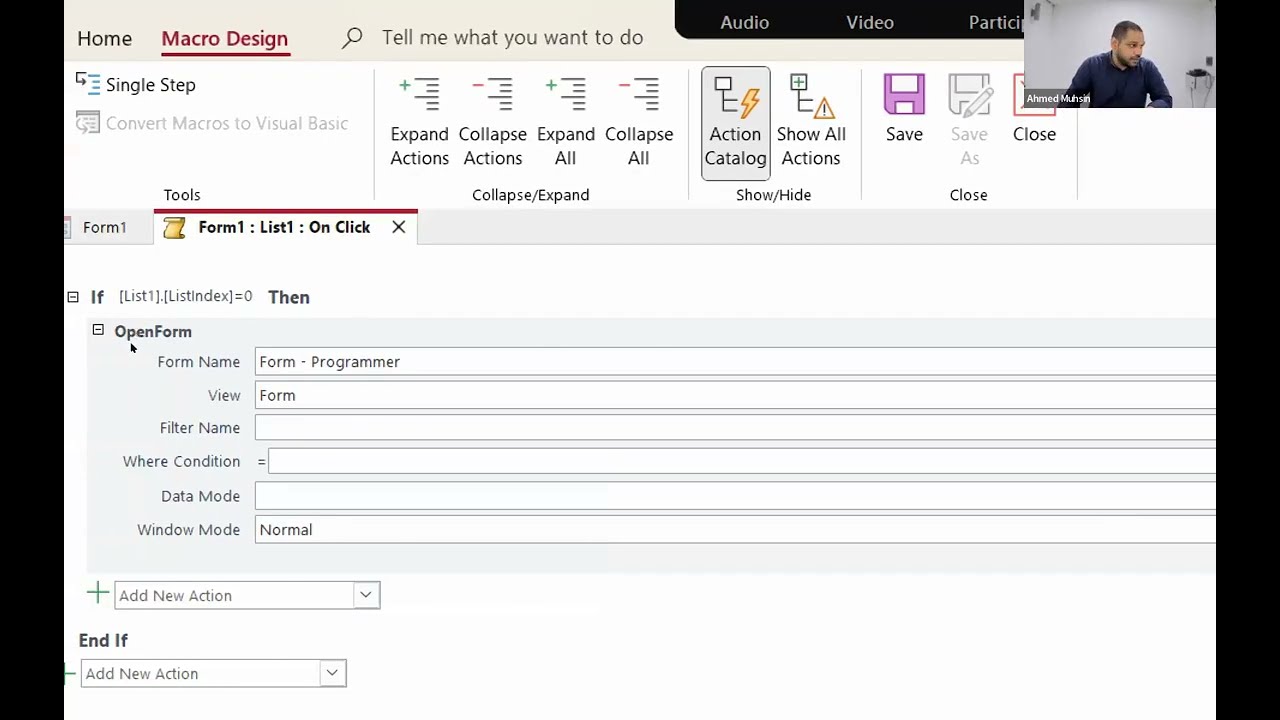Click the End If label

pyautogui.click(x=103, y=640)
